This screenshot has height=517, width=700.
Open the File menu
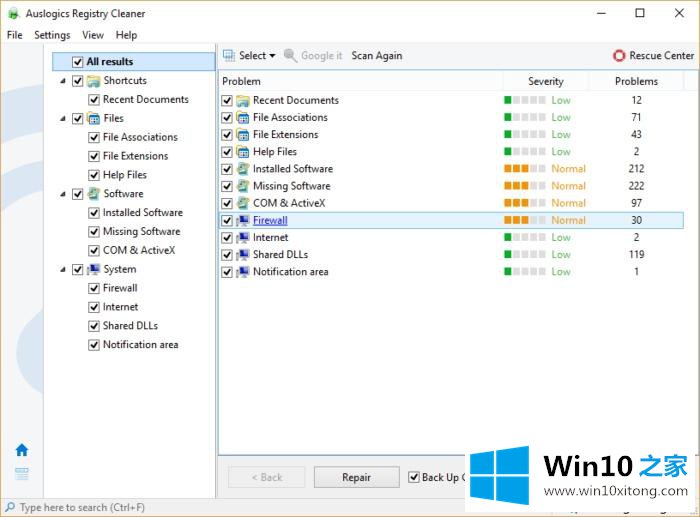point(15,35)
